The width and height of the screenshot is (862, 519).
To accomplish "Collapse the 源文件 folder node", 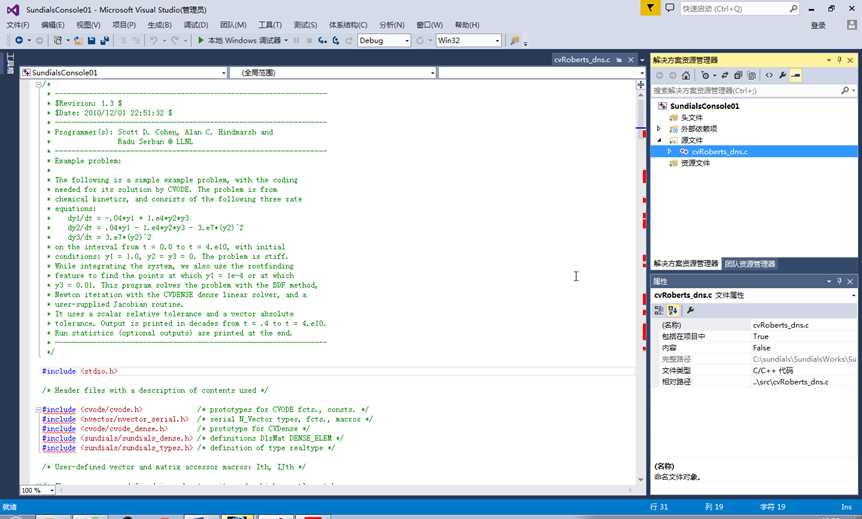I will 659,140.
